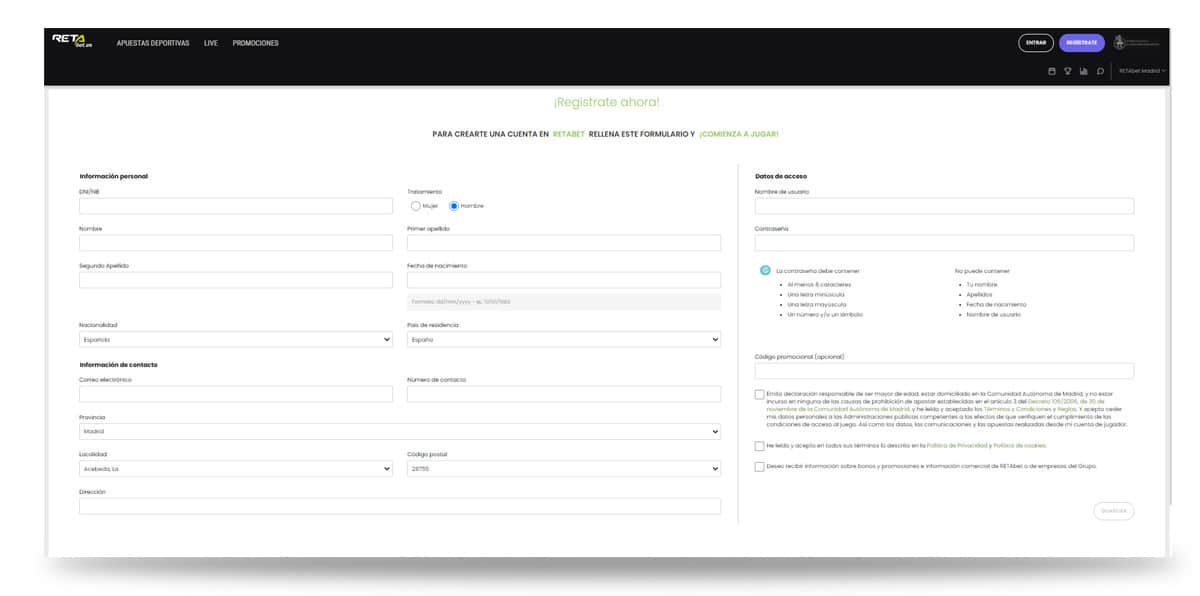Click the Primer apellido input field
The image size is (1200, 596).
tap(564, 243)
